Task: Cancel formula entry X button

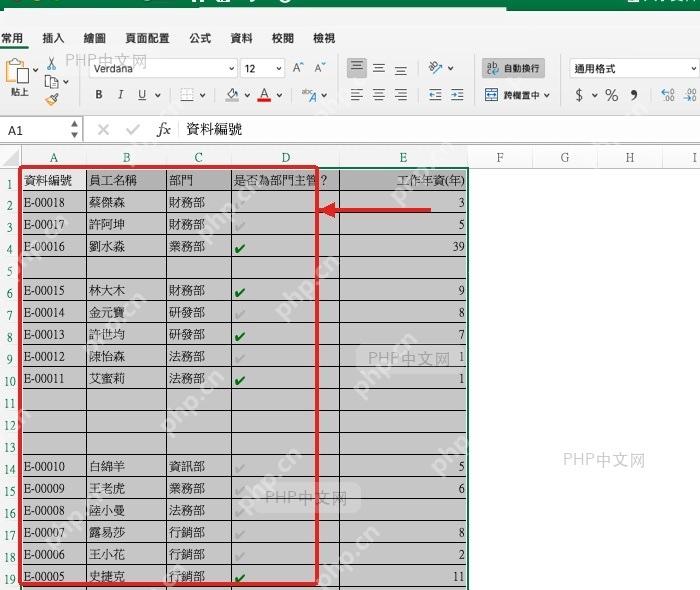Action: (103, 130)
